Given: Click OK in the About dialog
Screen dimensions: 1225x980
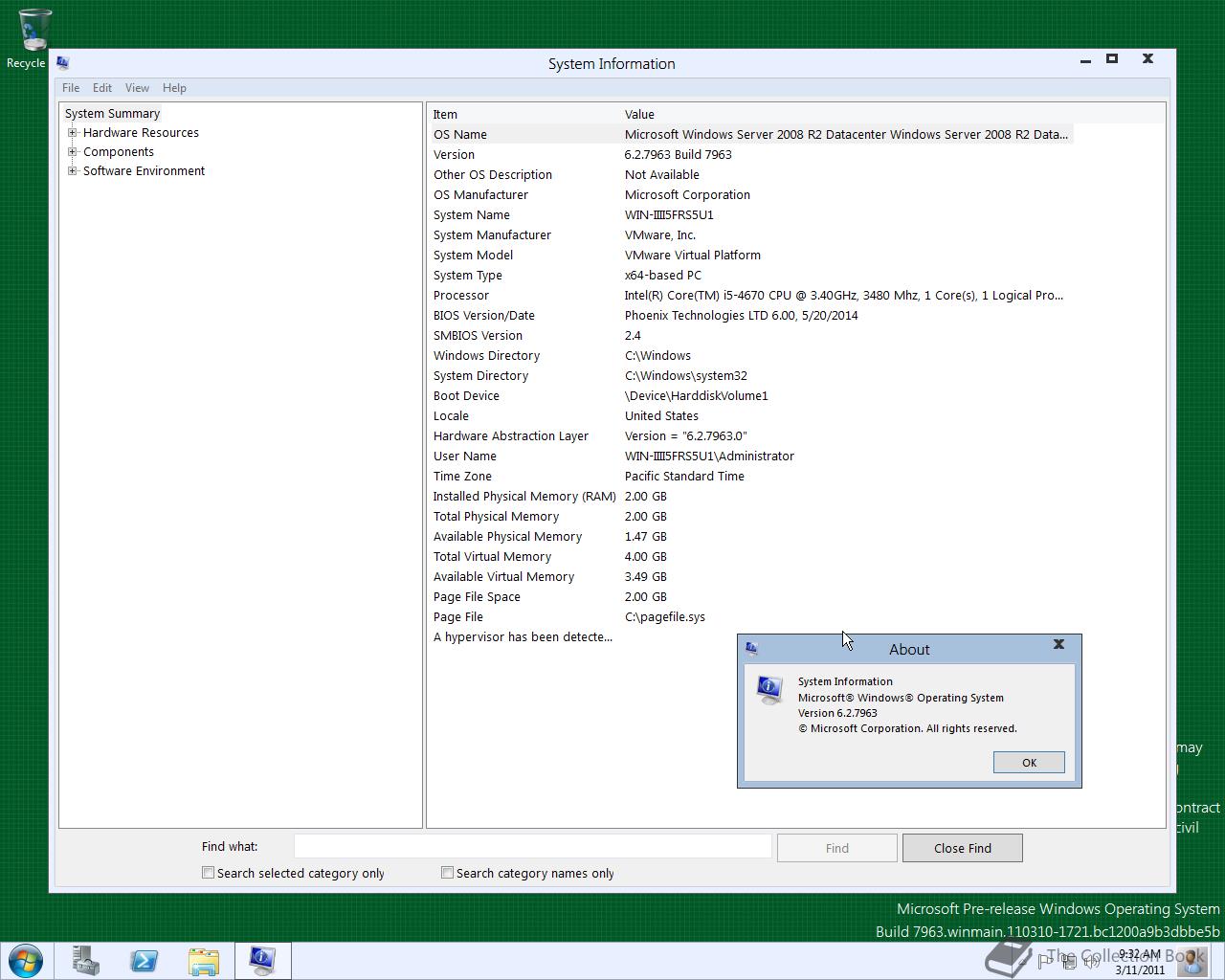Looking at the screenshot, I should click(x=1029, y=763).
